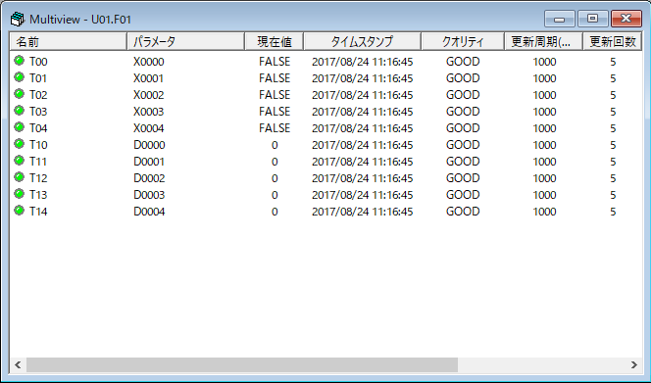Image resolution: width=651 pixels, height=383 pixels.
Task: Click update count 5 in T10 row
Action: (613, 145)
